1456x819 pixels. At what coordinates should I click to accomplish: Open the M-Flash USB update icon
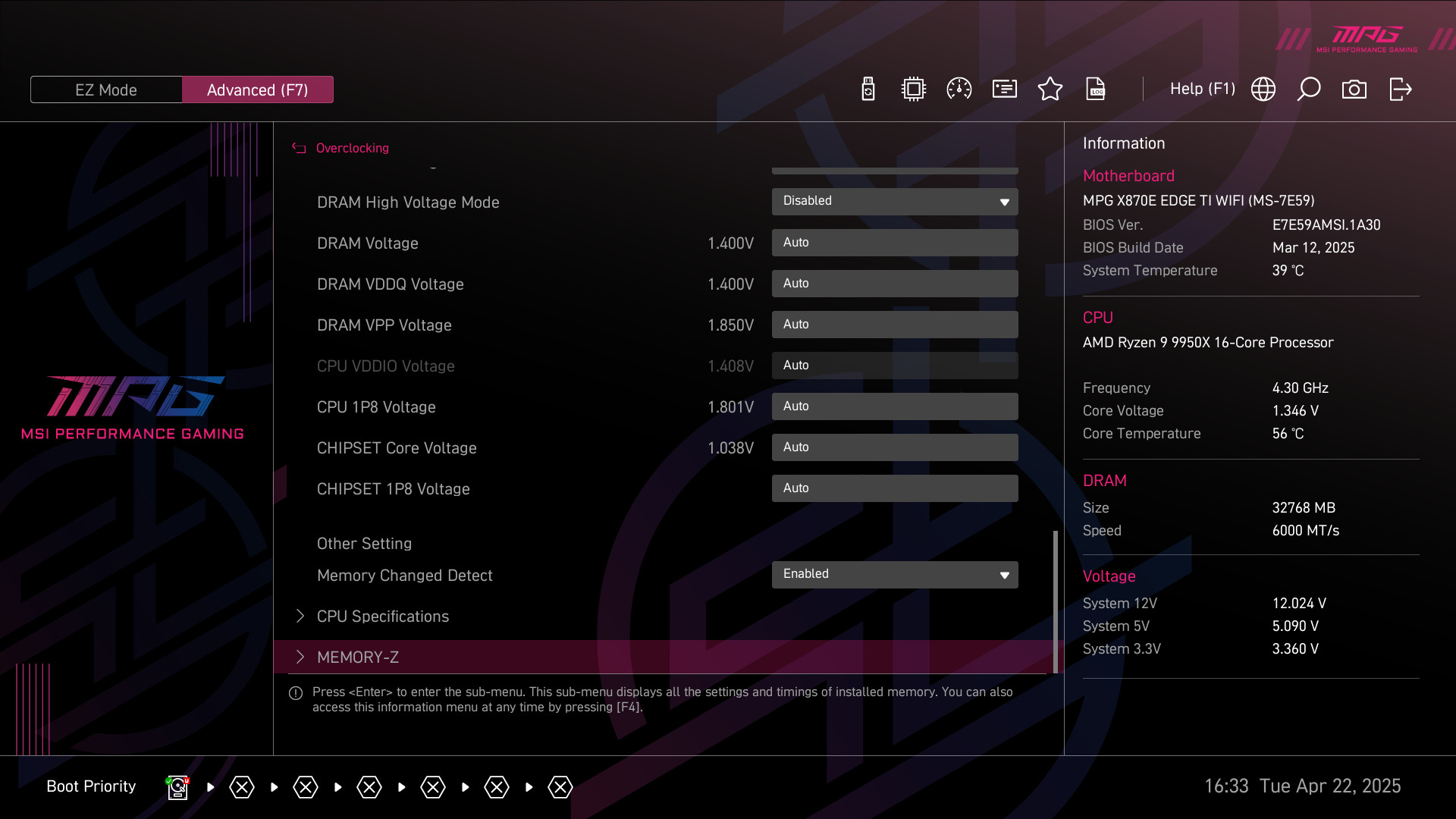(x=868, y=89)
